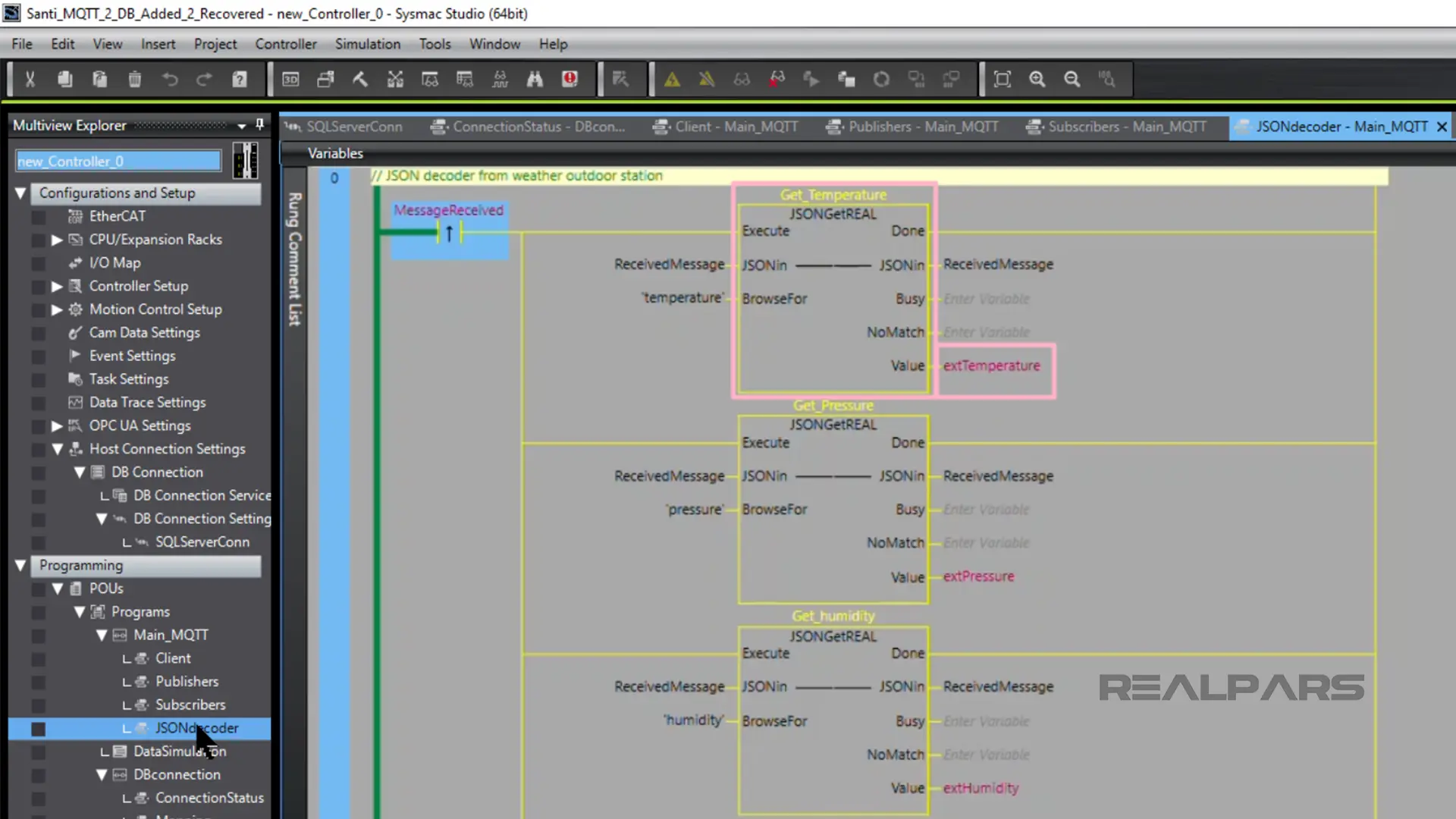Click the Zoom In magnifier icon

1037,79
